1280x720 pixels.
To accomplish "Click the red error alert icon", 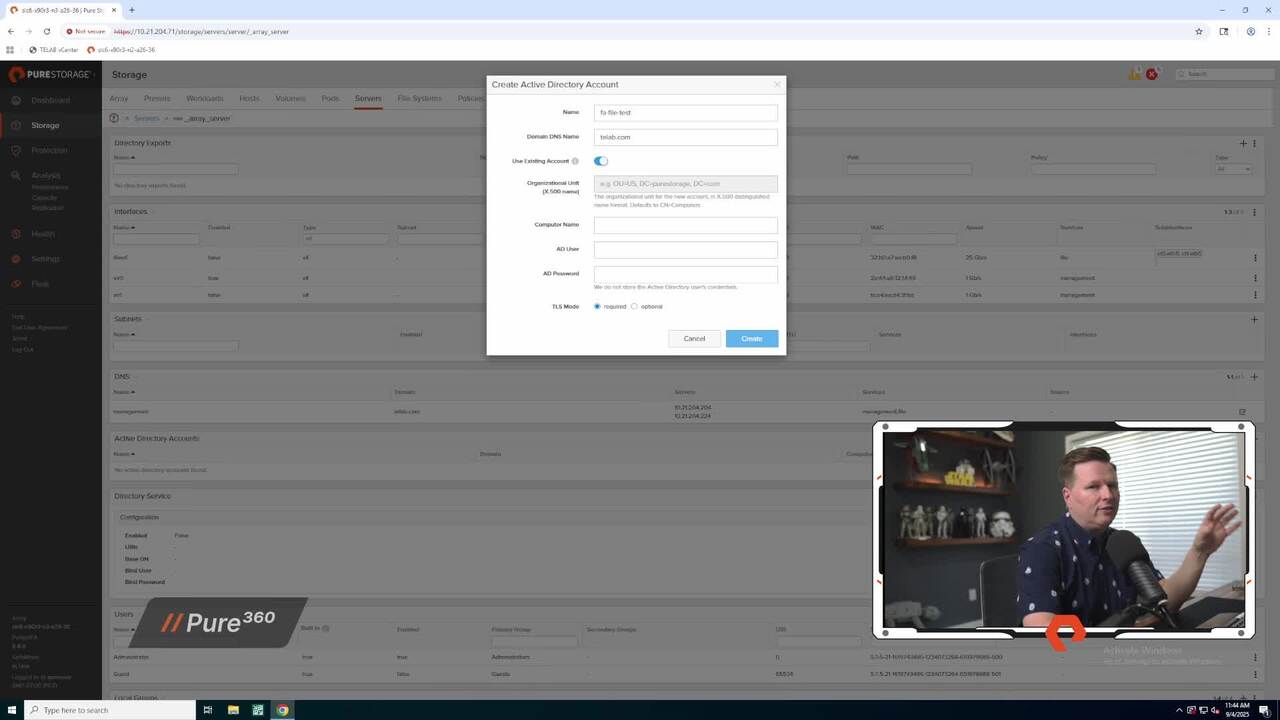I will coord(1152,74).
